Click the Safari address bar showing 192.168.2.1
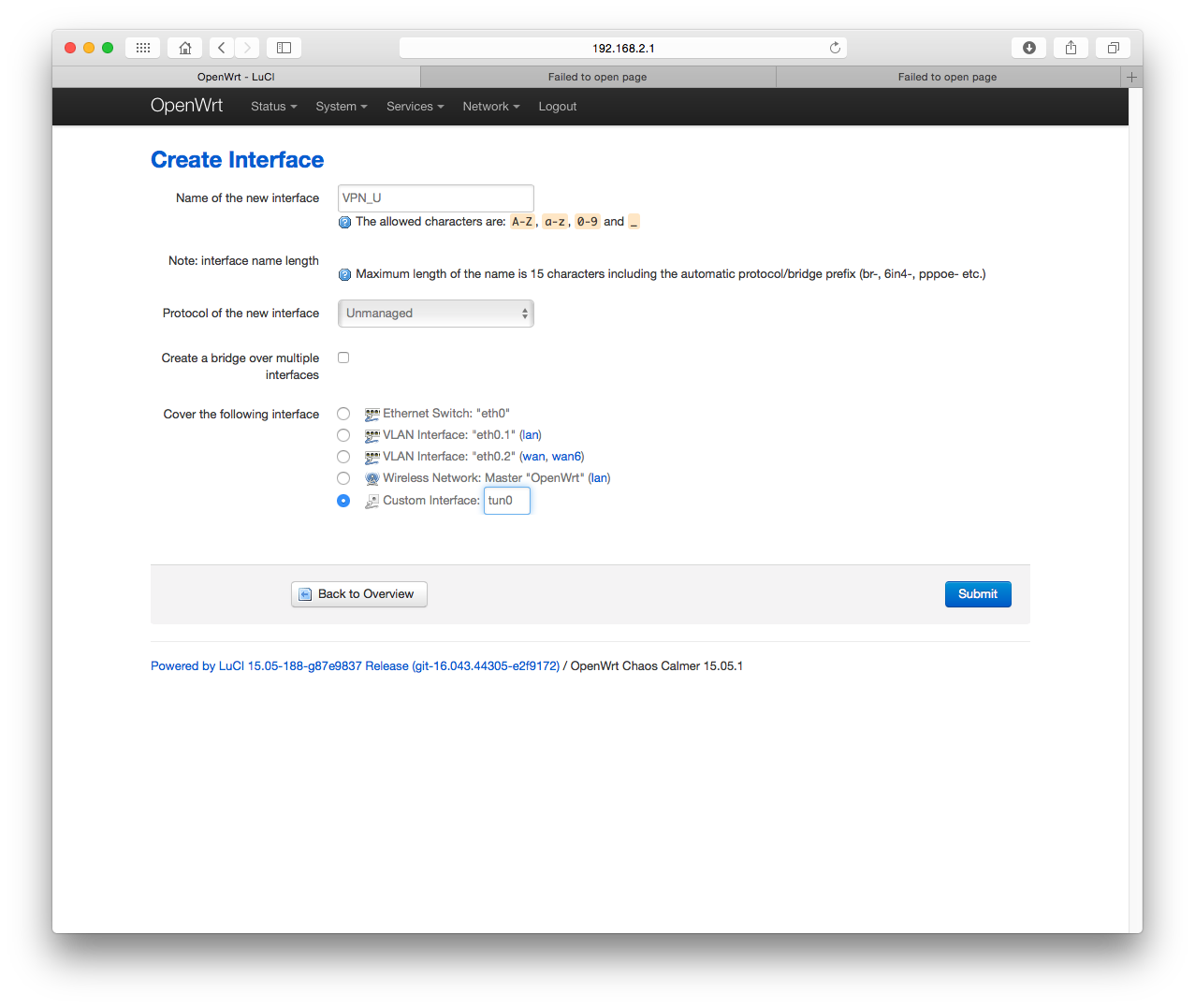 [623, 48]
